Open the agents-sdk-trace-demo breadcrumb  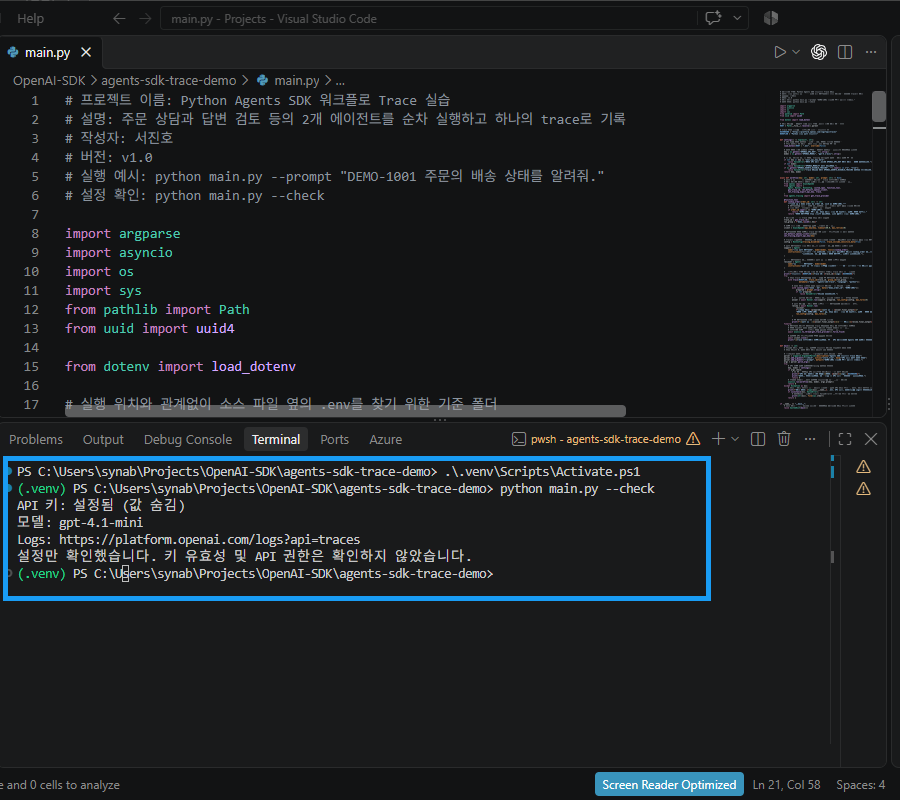coord(169,81)
